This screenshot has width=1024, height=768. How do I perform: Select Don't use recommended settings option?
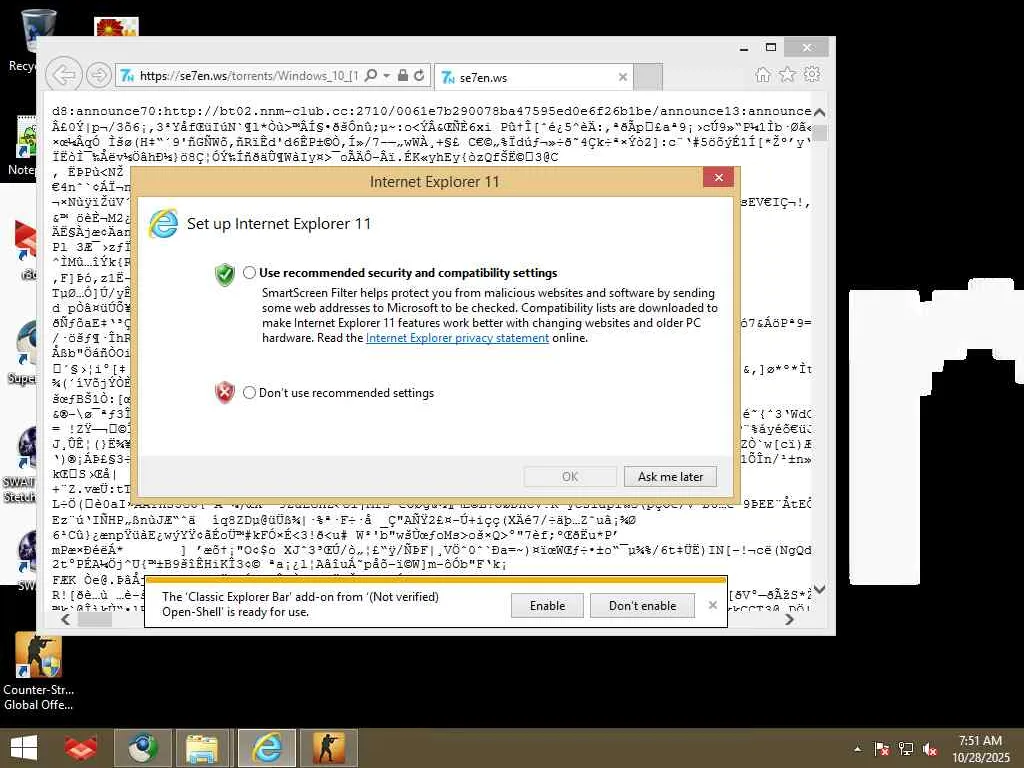(x=249, y=392)
